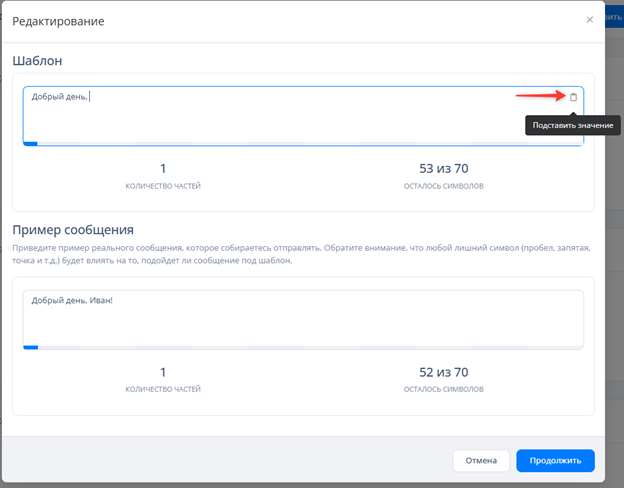Click the Пример сообщения section heading
The width and height of the screenshot is (624, 488).
(x=72, y=230)
